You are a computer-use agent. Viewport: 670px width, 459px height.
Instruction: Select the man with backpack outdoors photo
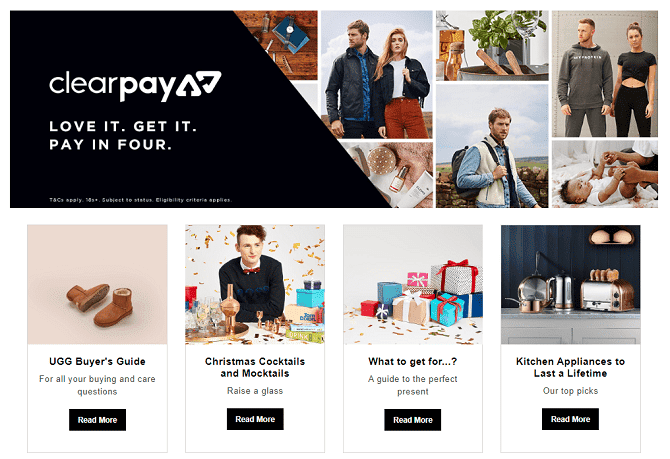(x=492, y=146)
